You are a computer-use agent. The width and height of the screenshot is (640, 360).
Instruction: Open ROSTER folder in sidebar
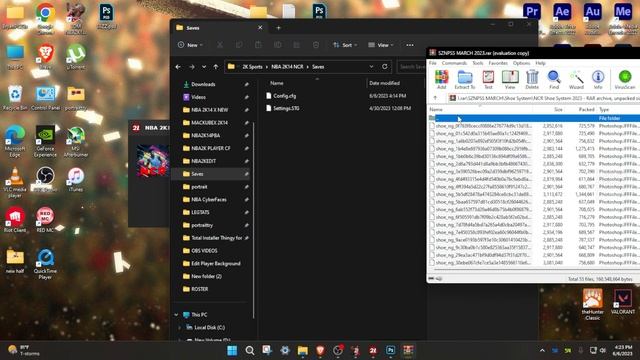(200, 289)
